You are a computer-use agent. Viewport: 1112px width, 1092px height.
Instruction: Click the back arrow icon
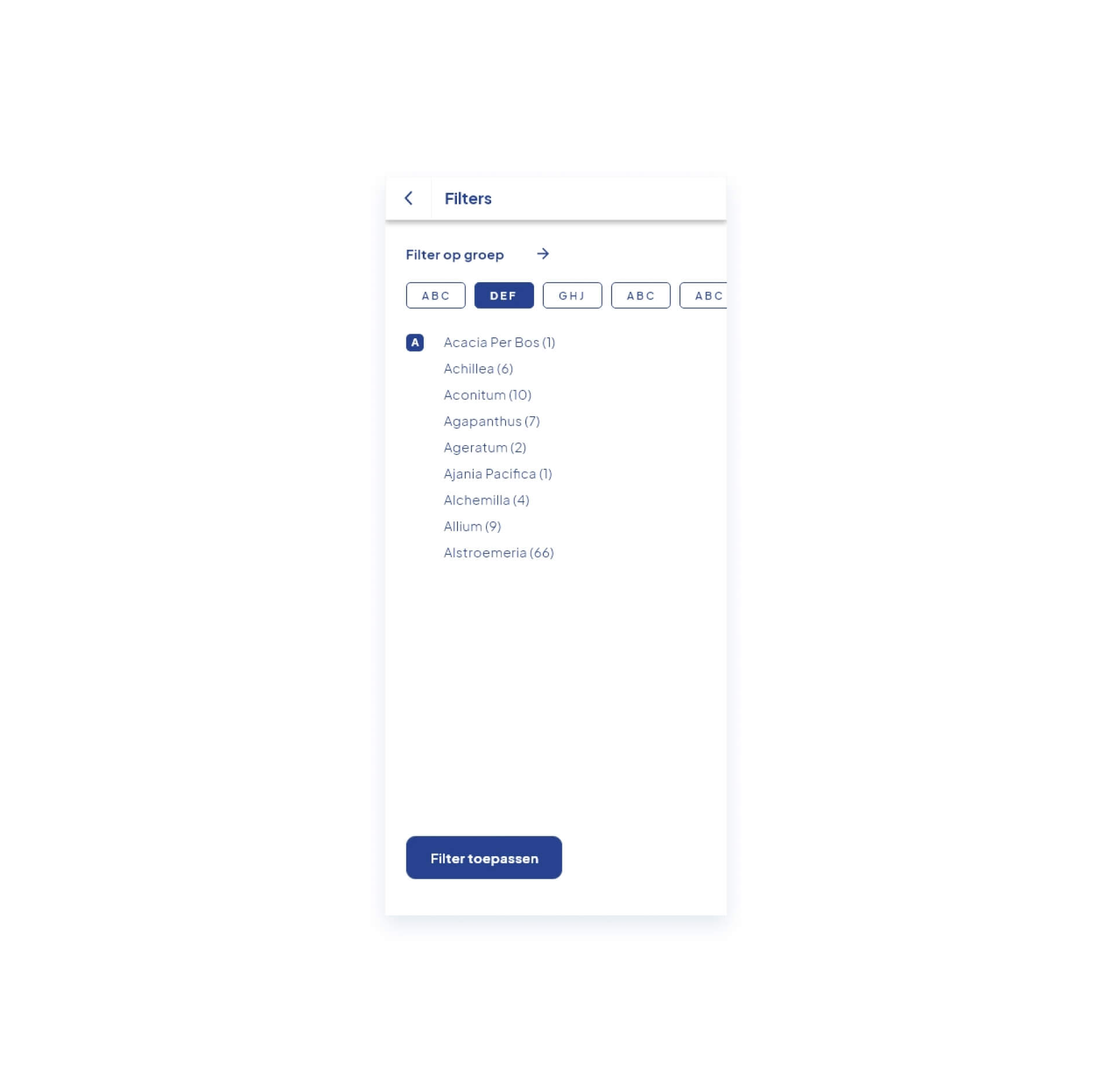408,198
